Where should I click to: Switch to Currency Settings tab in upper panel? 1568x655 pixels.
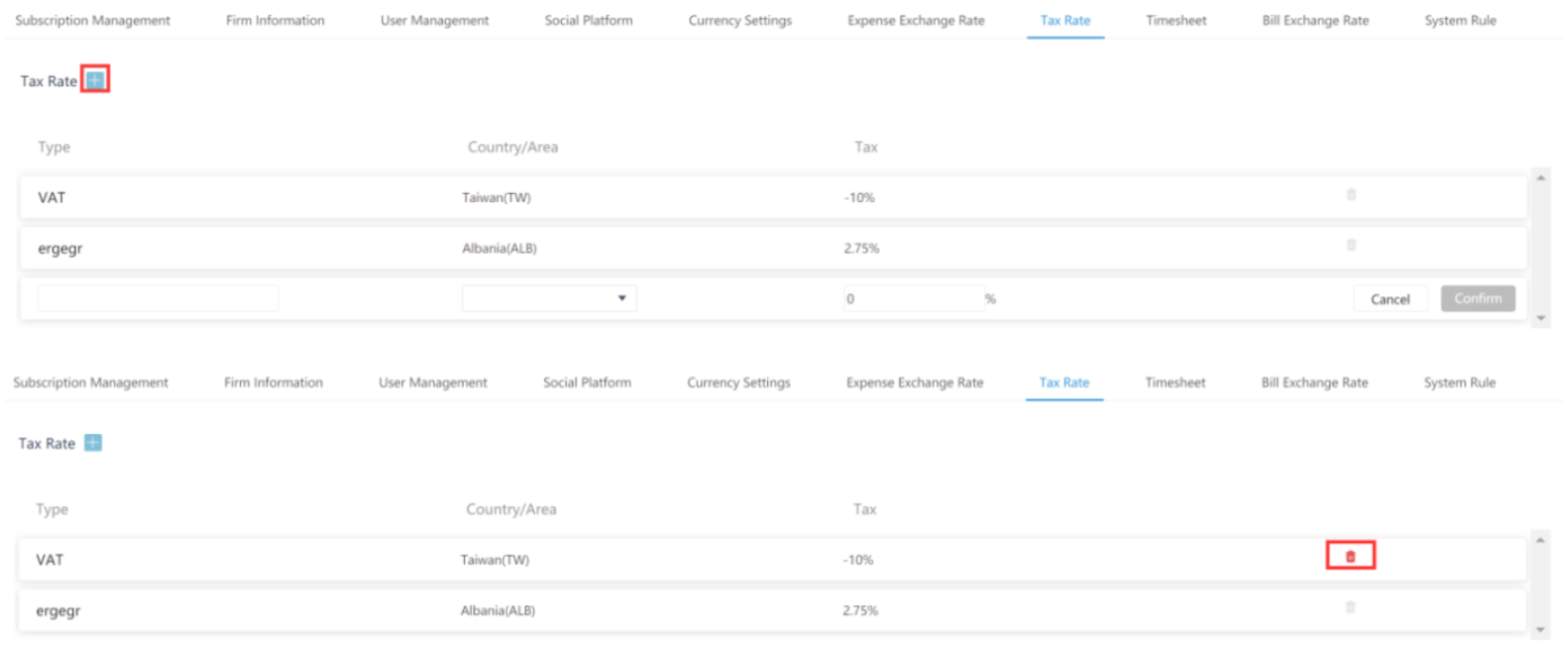coord(739,21)
